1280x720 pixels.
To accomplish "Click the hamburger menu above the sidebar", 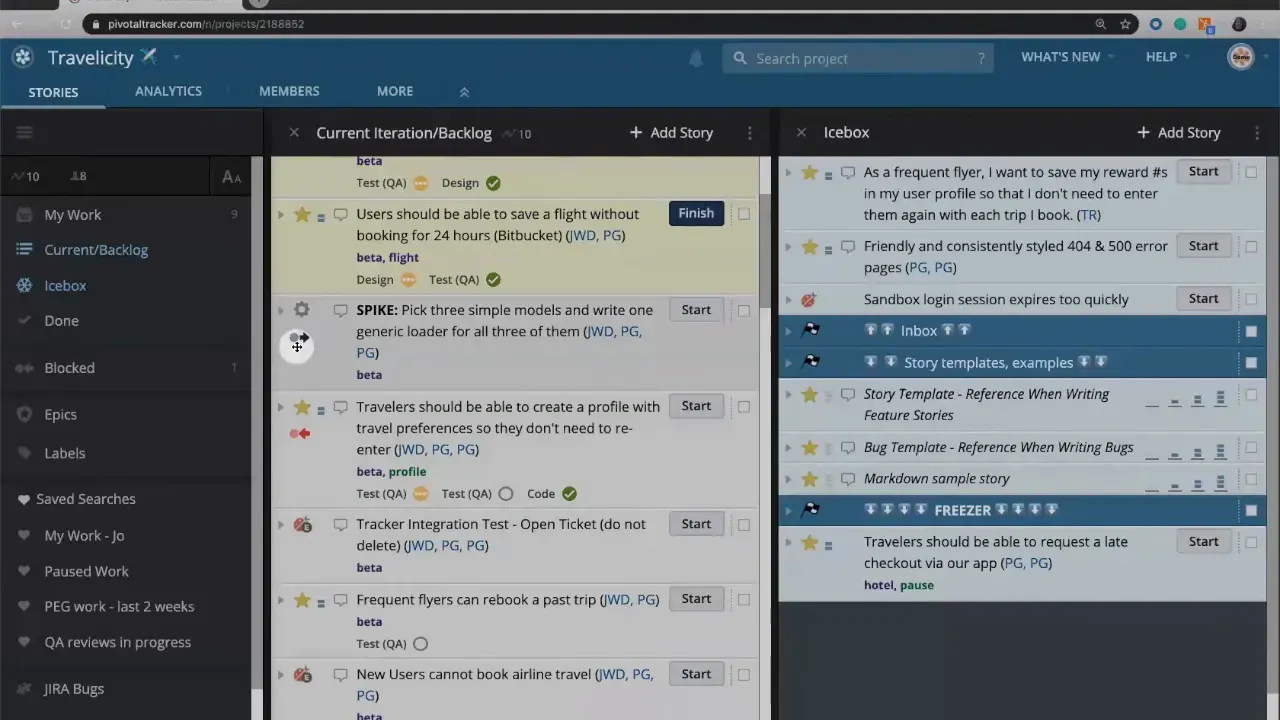I will click(24, 132).
